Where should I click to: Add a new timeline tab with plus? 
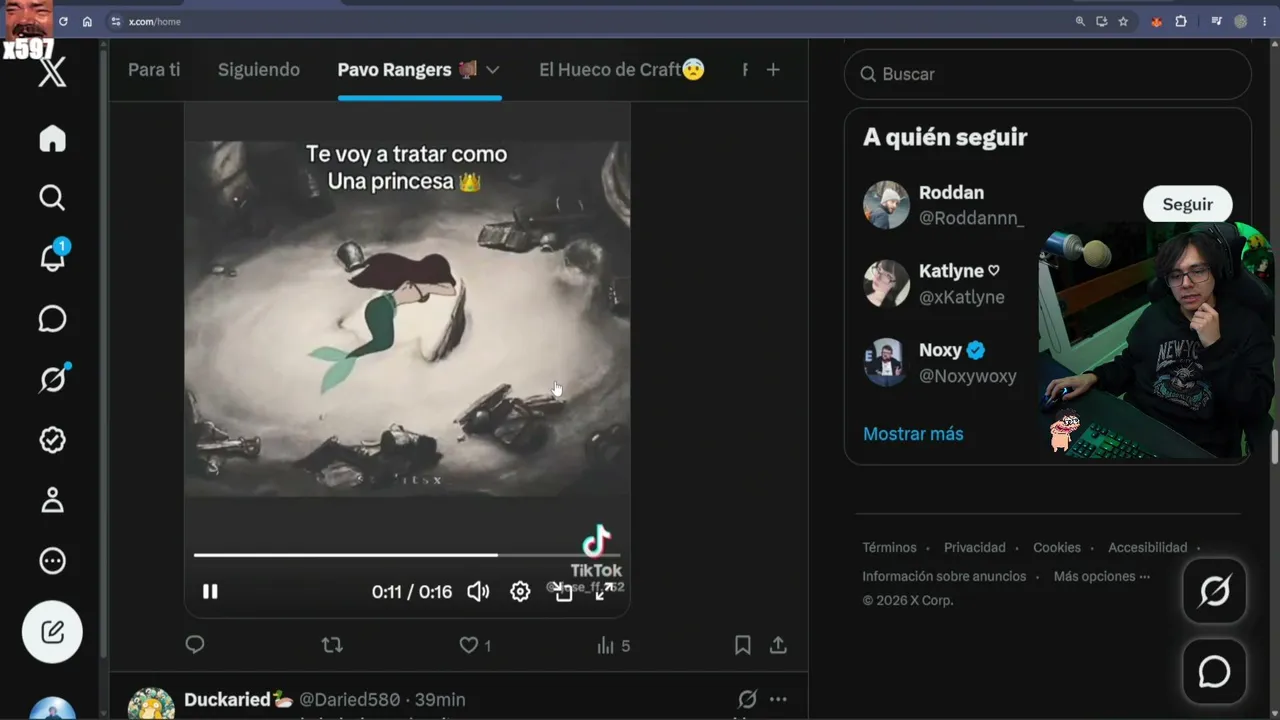(x=773, y=69)
